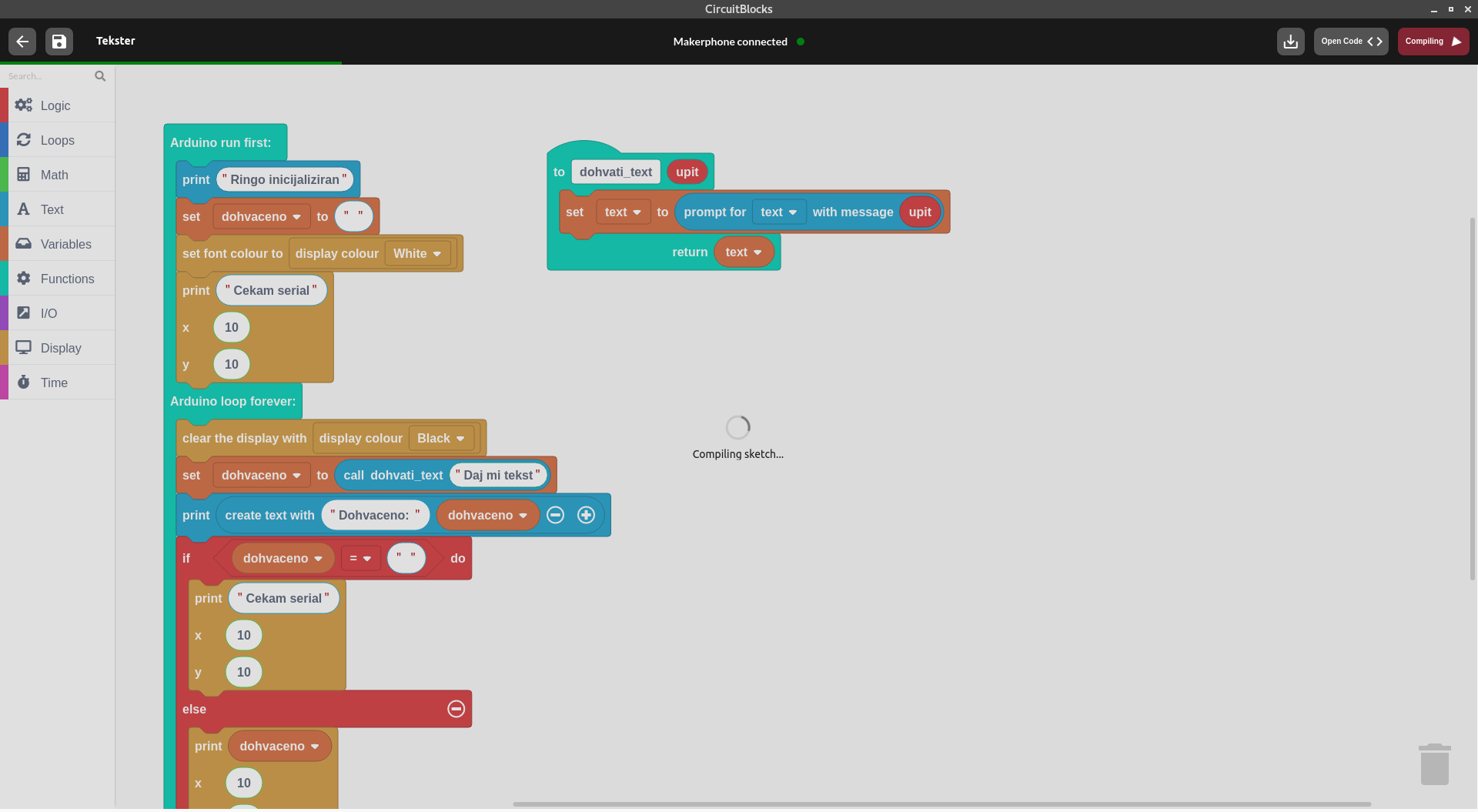Open the return text variable dropdown
1478x812 pixels.
744,252
